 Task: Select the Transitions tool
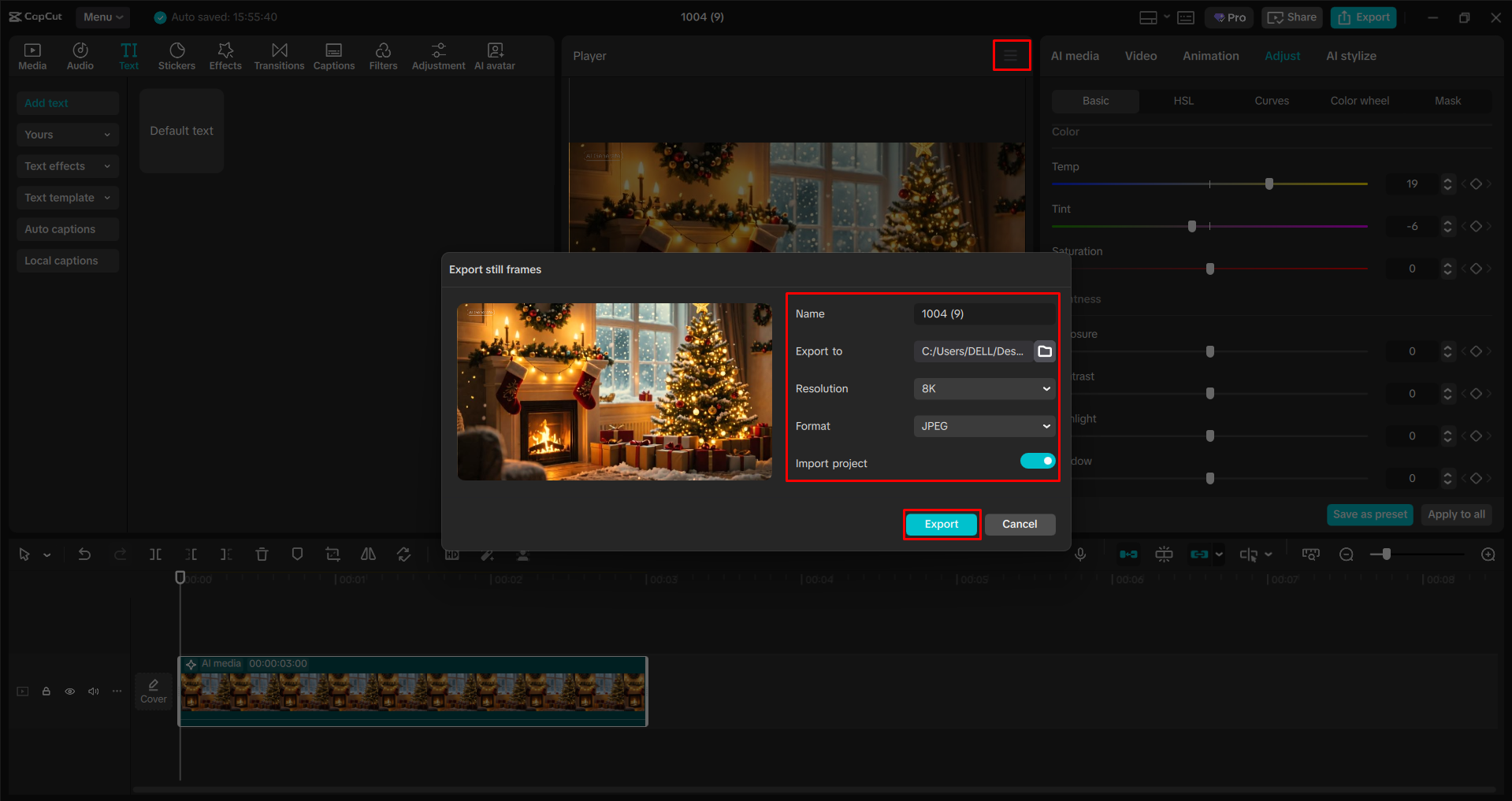(x=279, y=55)
